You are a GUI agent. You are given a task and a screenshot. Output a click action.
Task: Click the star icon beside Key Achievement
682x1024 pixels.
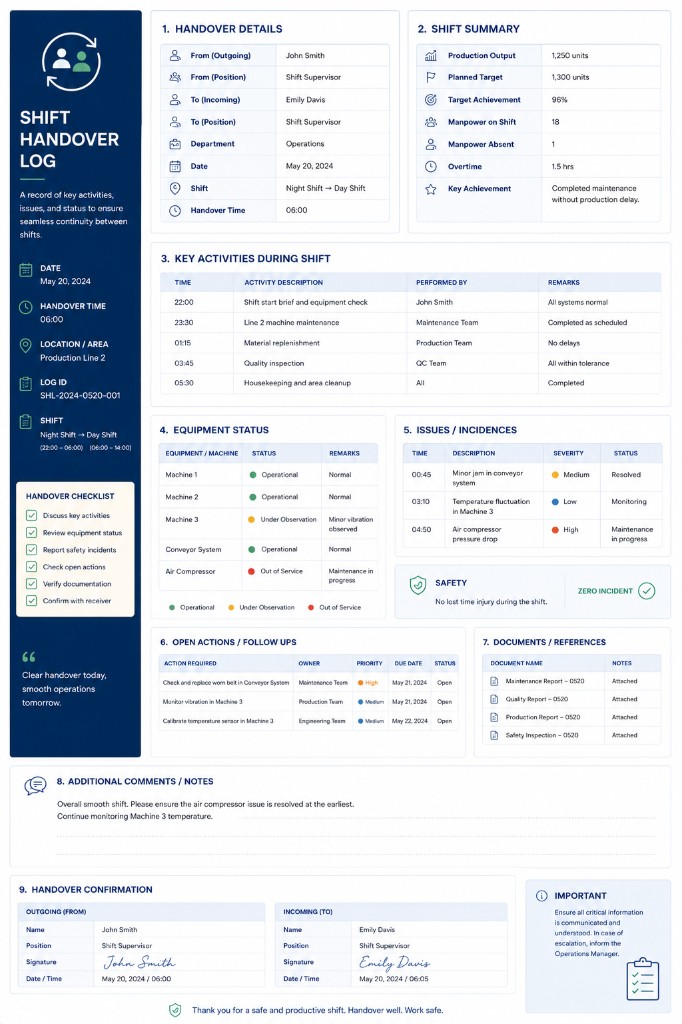430,189
